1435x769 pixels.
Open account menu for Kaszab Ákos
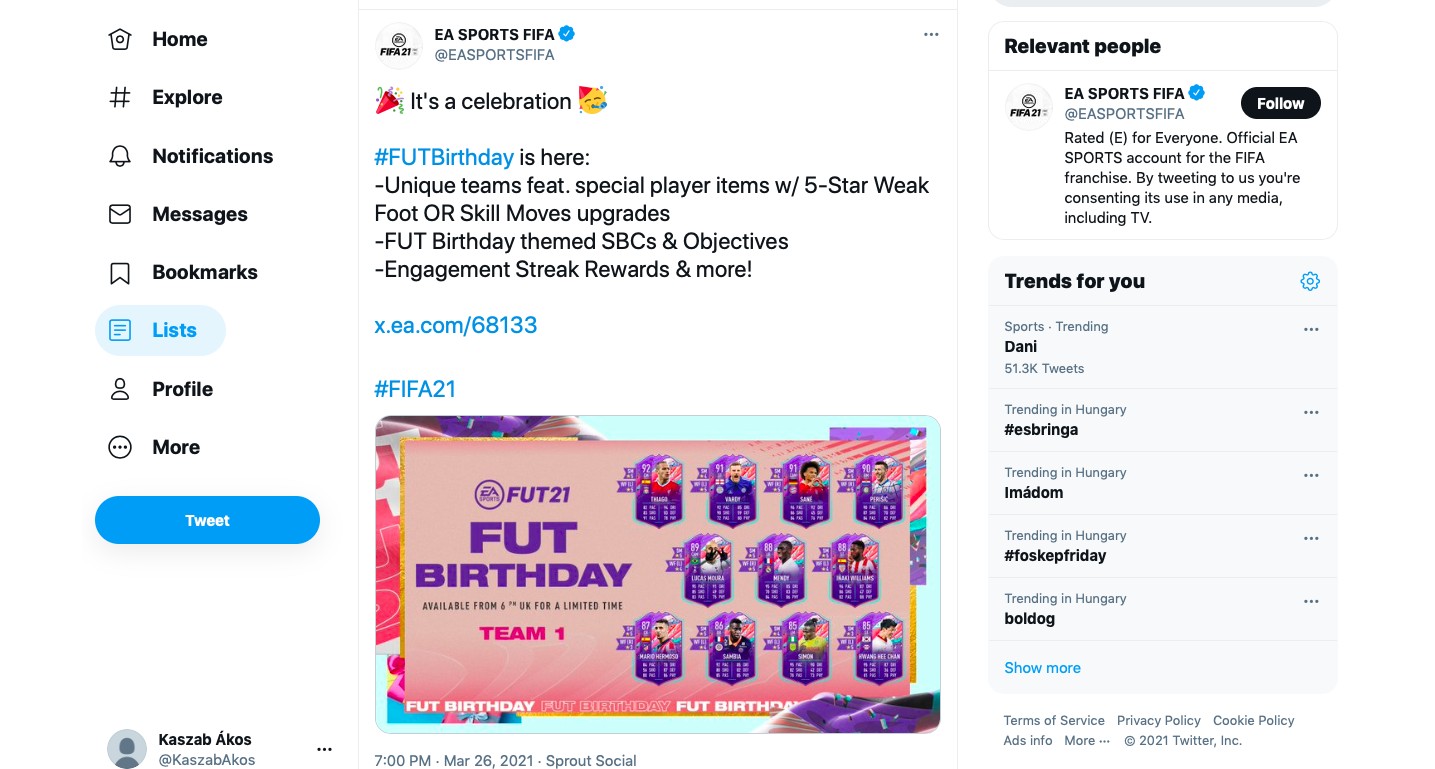click(x=324, y=749)
